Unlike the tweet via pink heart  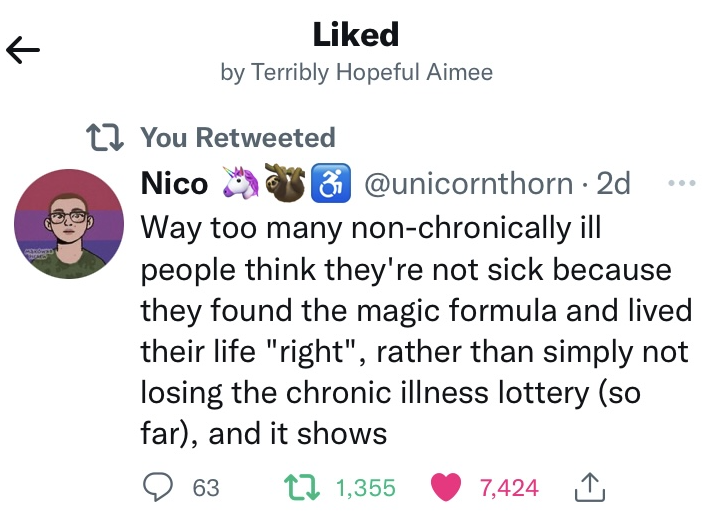click(x=445, y=487)
